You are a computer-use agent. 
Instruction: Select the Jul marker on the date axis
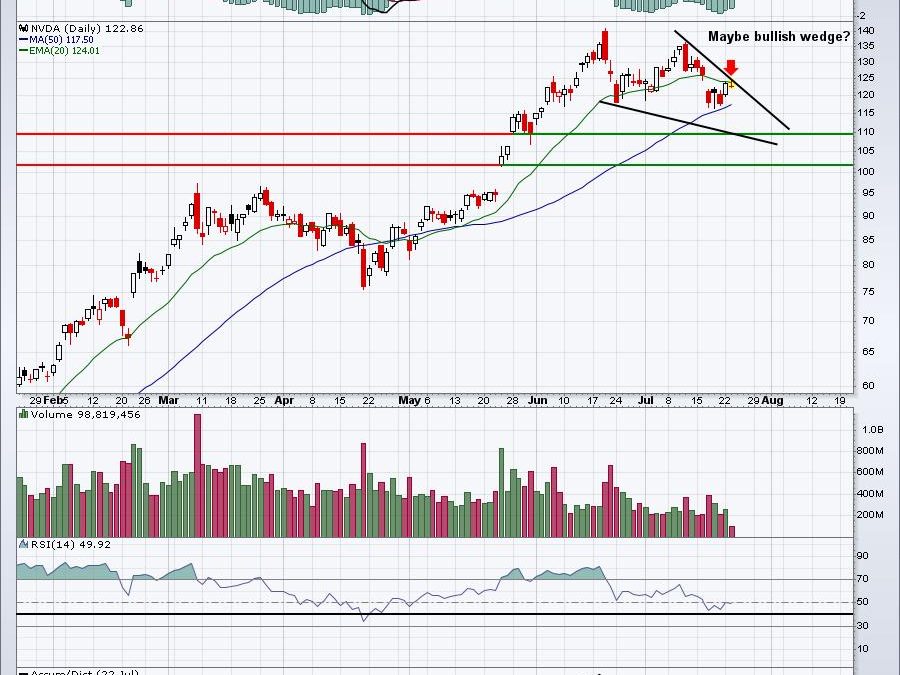point(646,400)
